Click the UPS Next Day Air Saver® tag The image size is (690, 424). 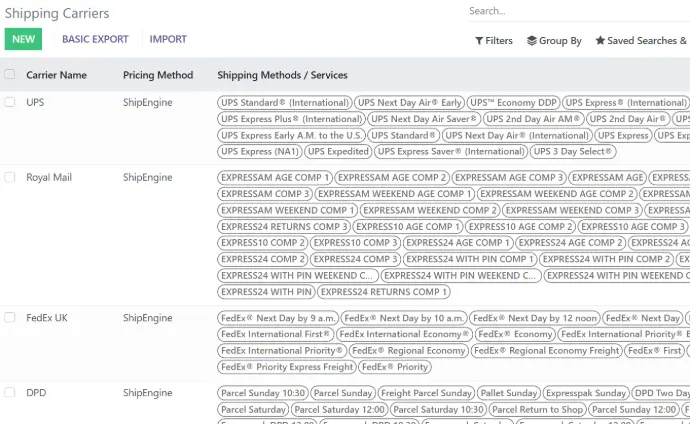click(x=423, y=119)
